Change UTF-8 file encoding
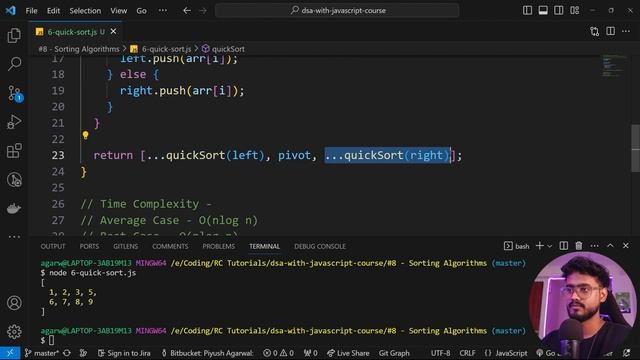 tap(440, 353)
